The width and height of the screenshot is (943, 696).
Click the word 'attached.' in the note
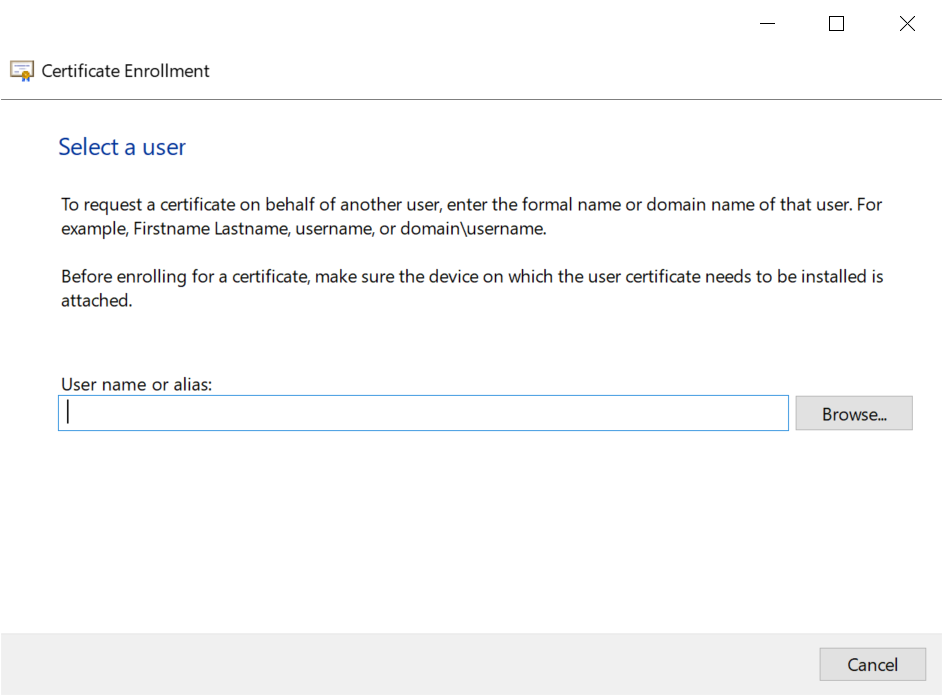(96, 300)
